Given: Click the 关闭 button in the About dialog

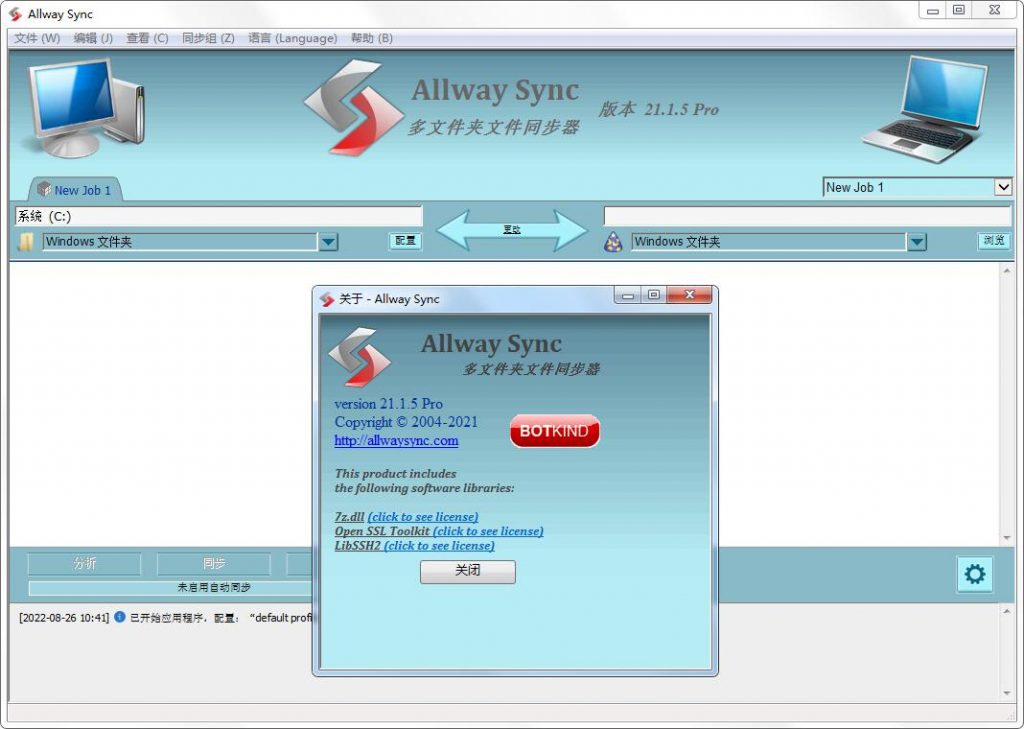Looking at the screenshot, I should click(467, 571).
